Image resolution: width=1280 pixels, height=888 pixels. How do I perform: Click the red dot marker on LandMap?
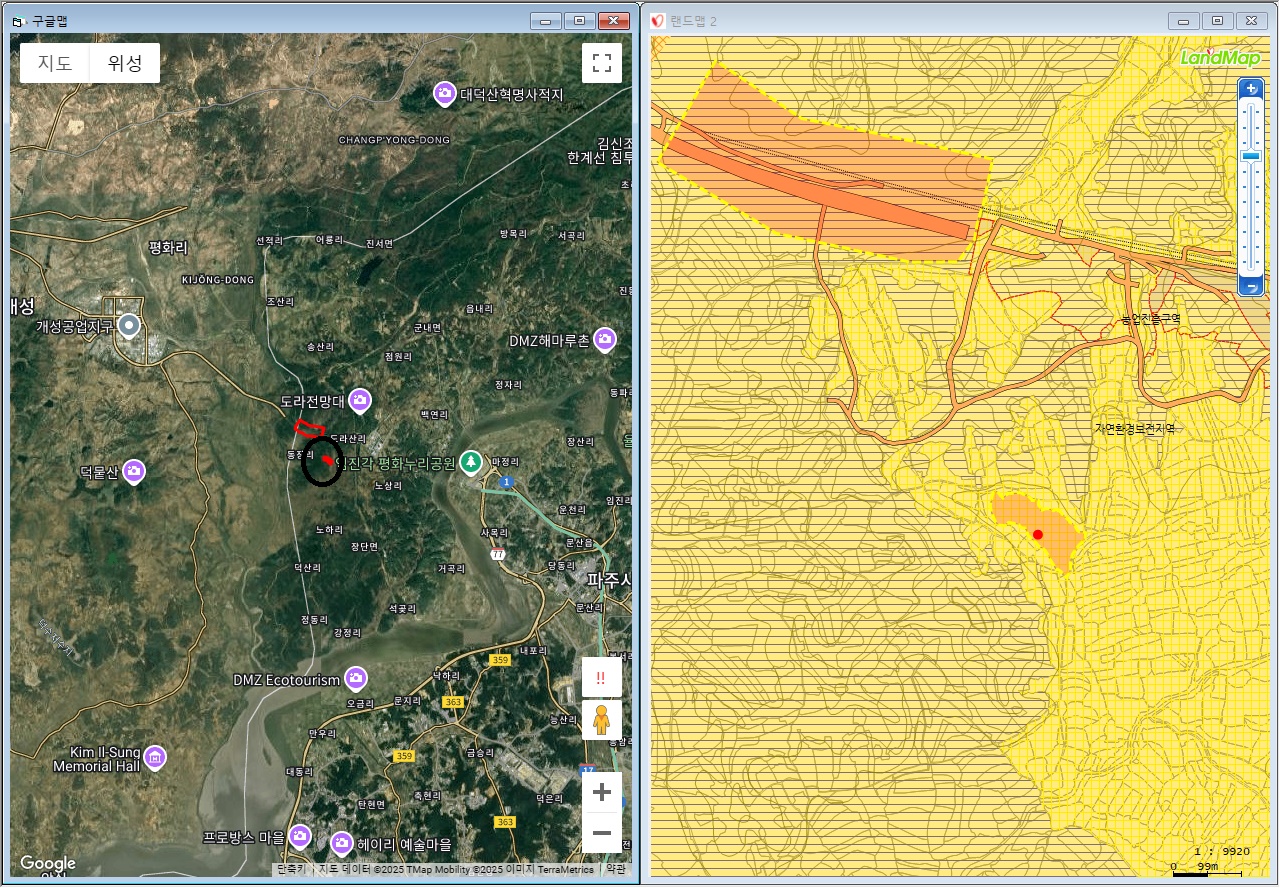coord(1038,535)
